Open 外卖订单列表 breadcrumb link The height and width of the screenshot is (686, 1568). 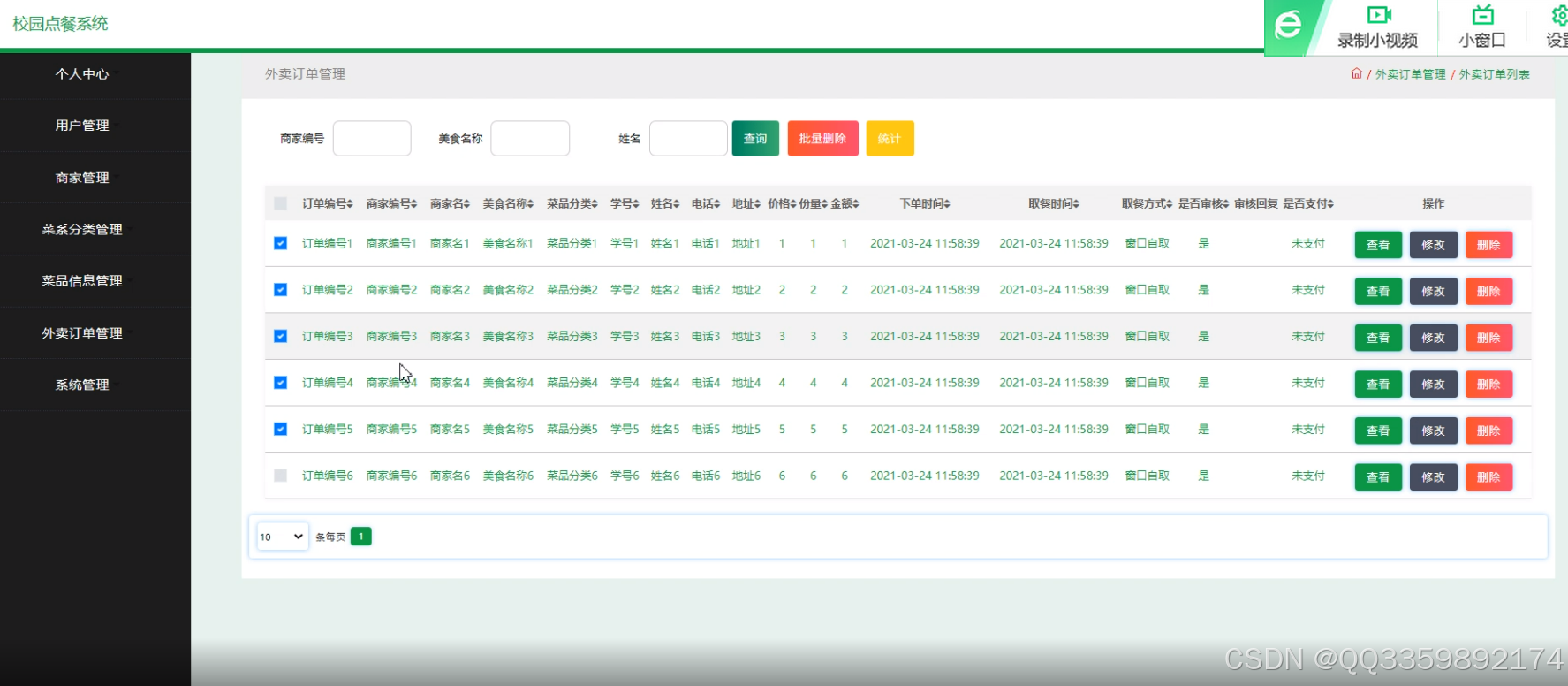(x=1494, y=74)
